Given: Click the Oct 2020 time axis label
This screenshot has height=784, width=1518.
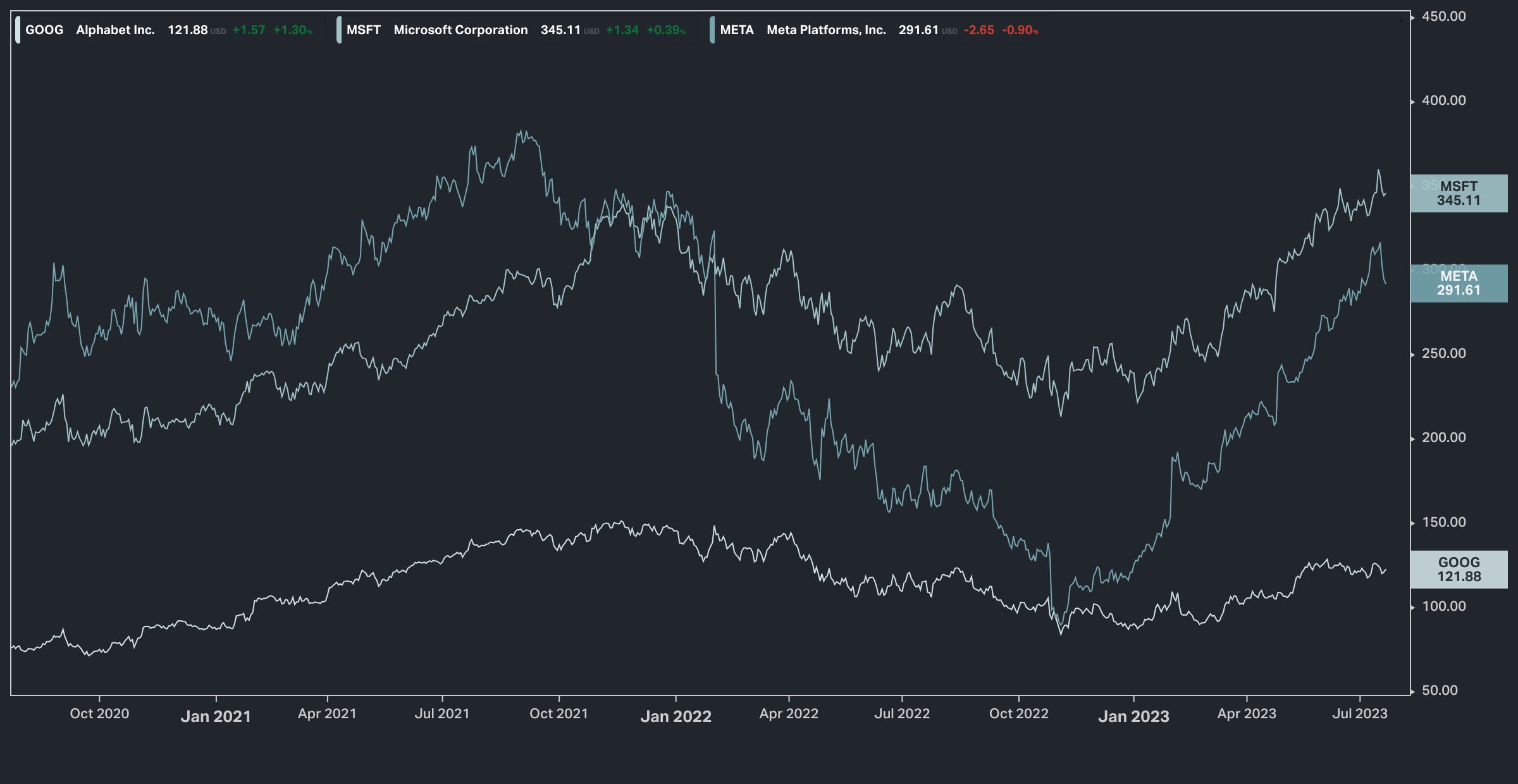Looking at the screenshot, I should 99,714.
